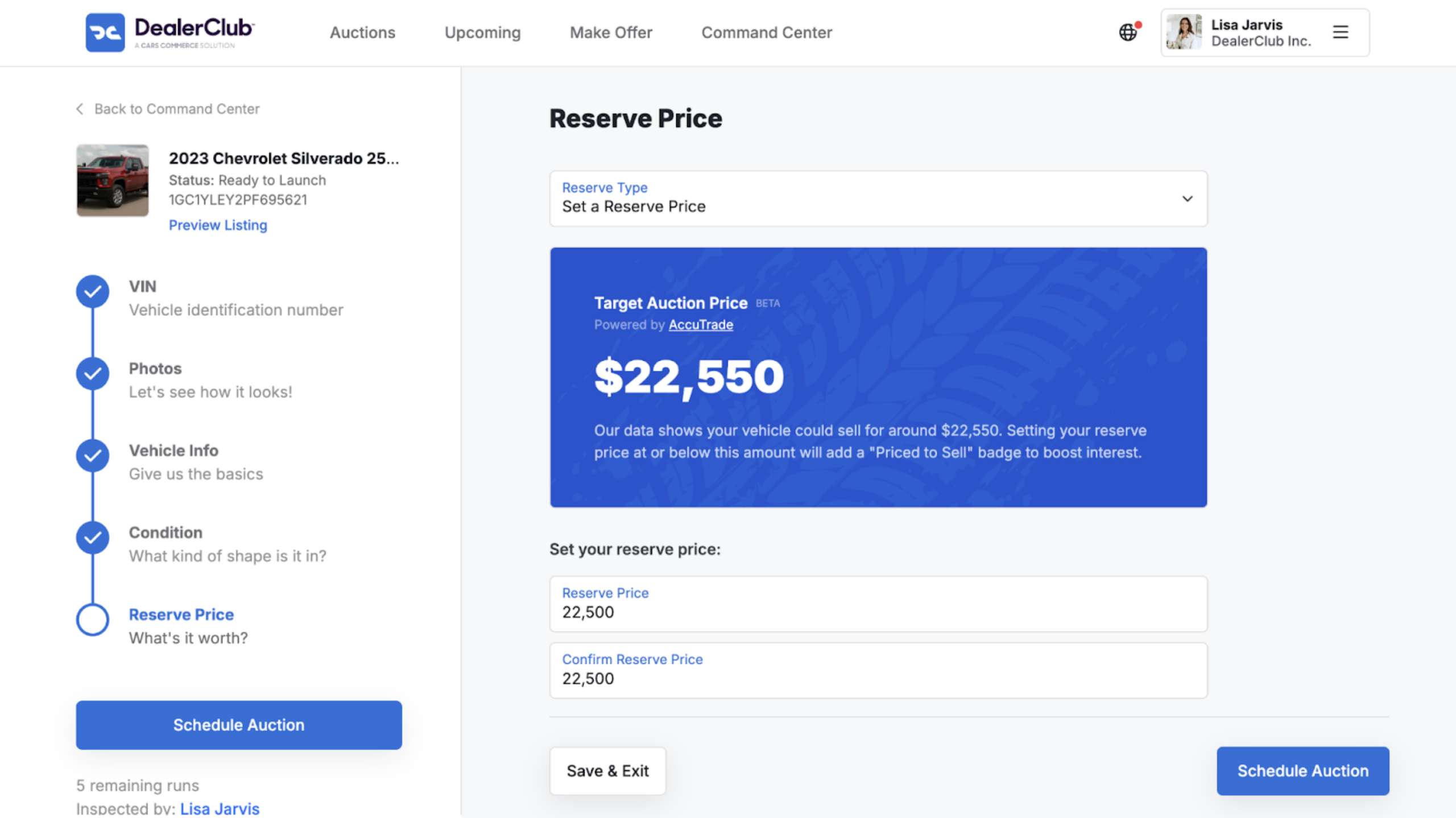
Task: Follow the AccuTrade link
Action: coord(701,325)
